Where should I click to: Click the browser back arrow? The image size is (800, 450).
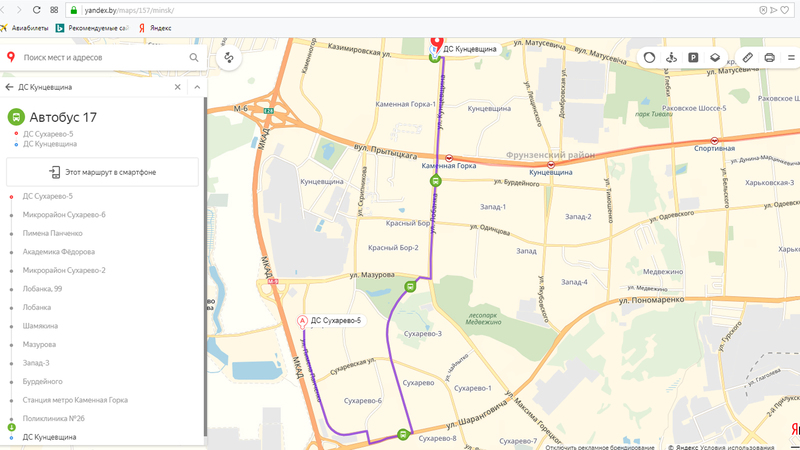7,9
